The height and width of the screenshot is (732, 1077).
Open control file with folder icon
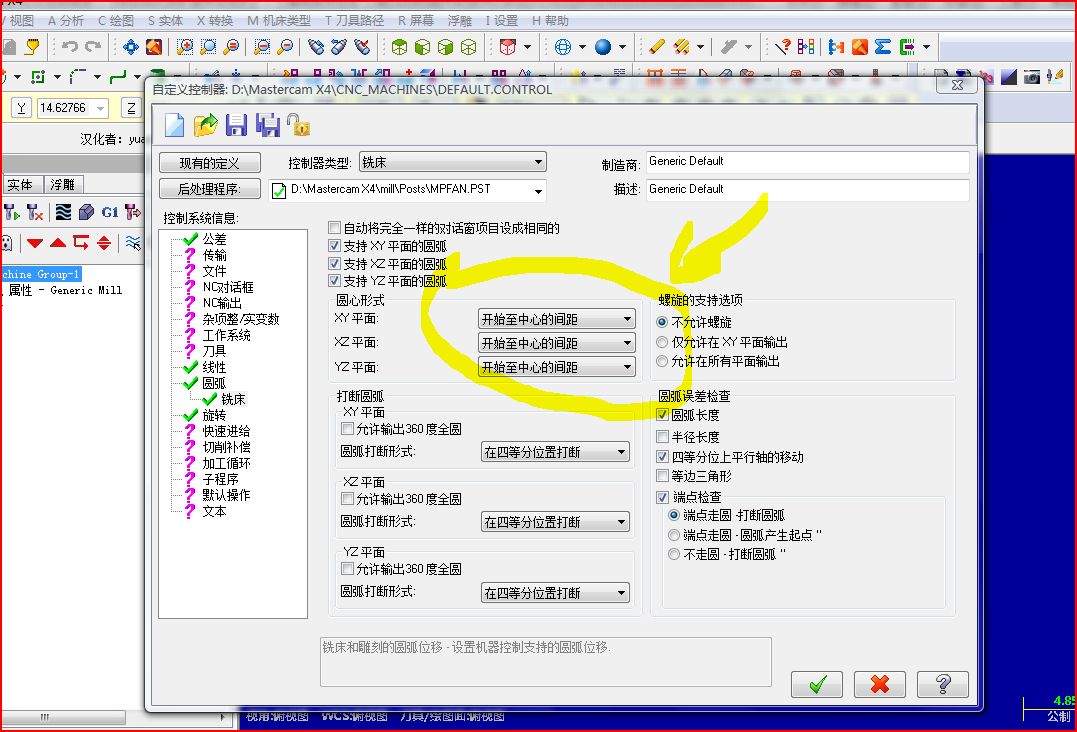coord(205,126)
